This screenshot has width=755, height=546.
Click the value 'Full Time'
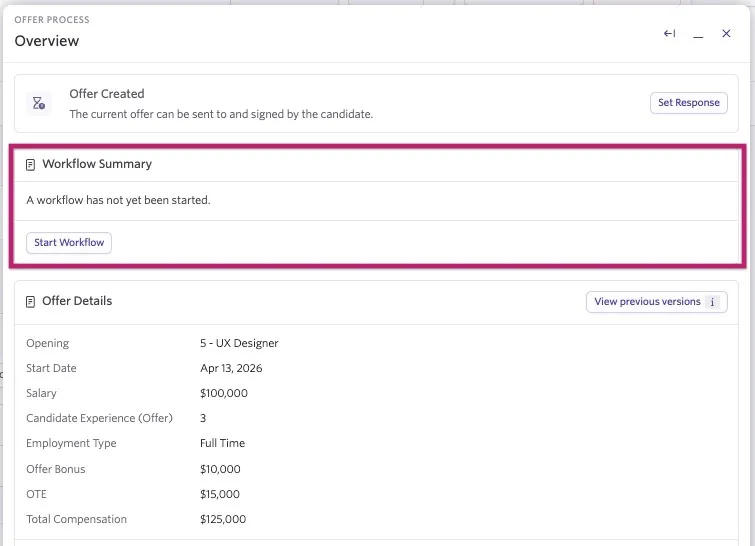point(222,443)
